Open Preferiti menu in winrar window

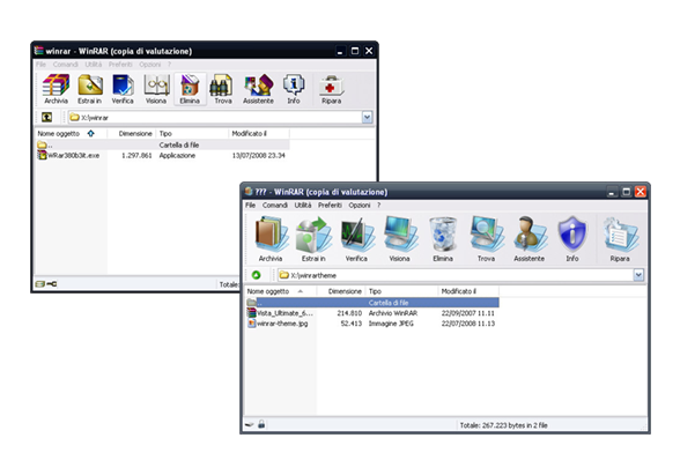tap(120, 64)
